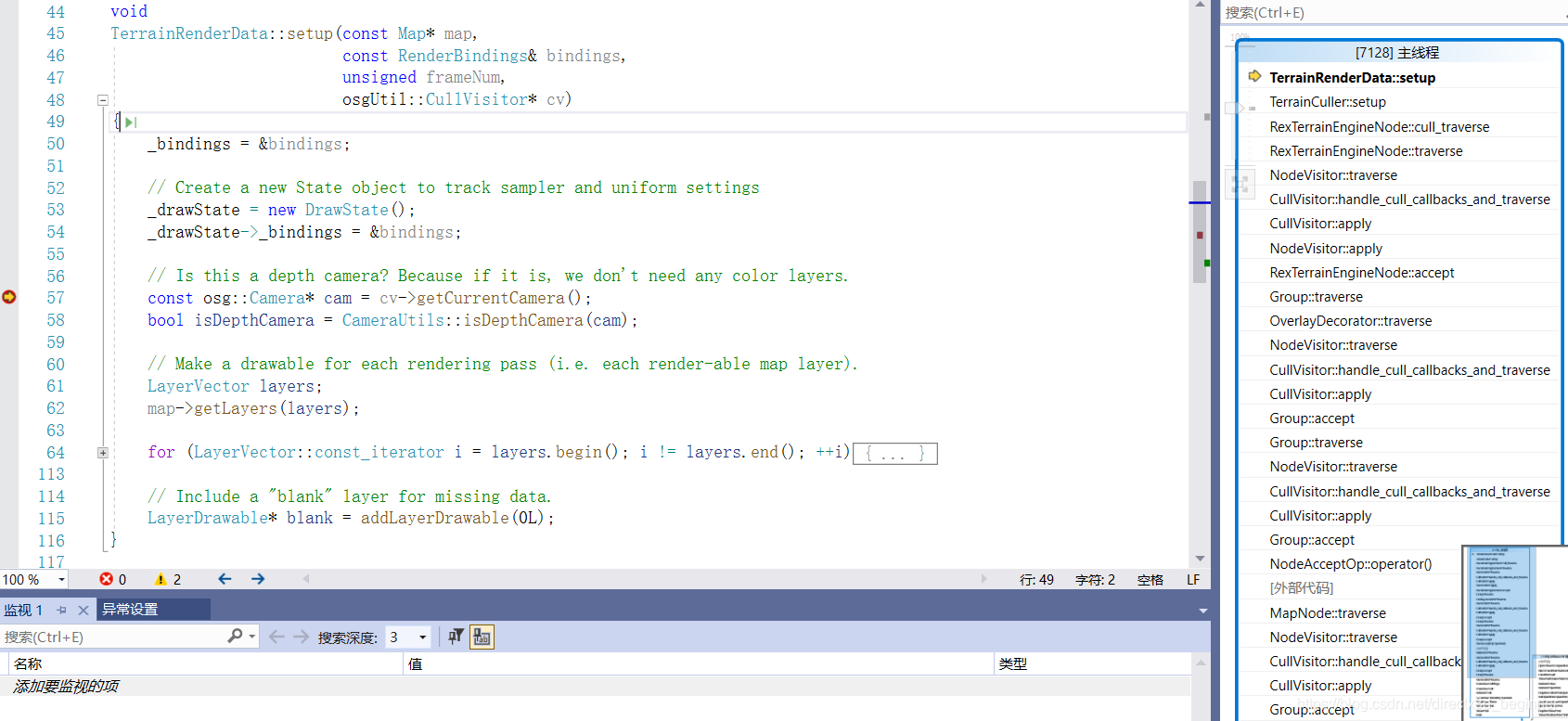Click DrawState type on line 53
The image size is (1568, 721).
point(347,210)
